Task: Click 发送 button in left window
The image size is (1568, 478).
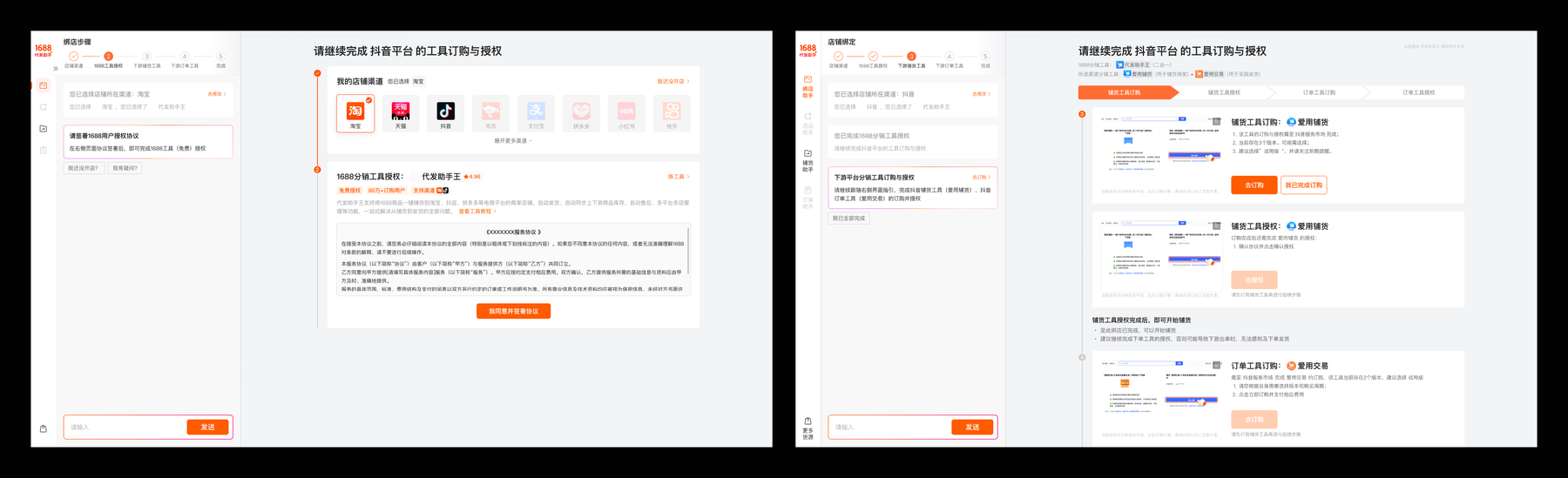Action: [207, 428]
